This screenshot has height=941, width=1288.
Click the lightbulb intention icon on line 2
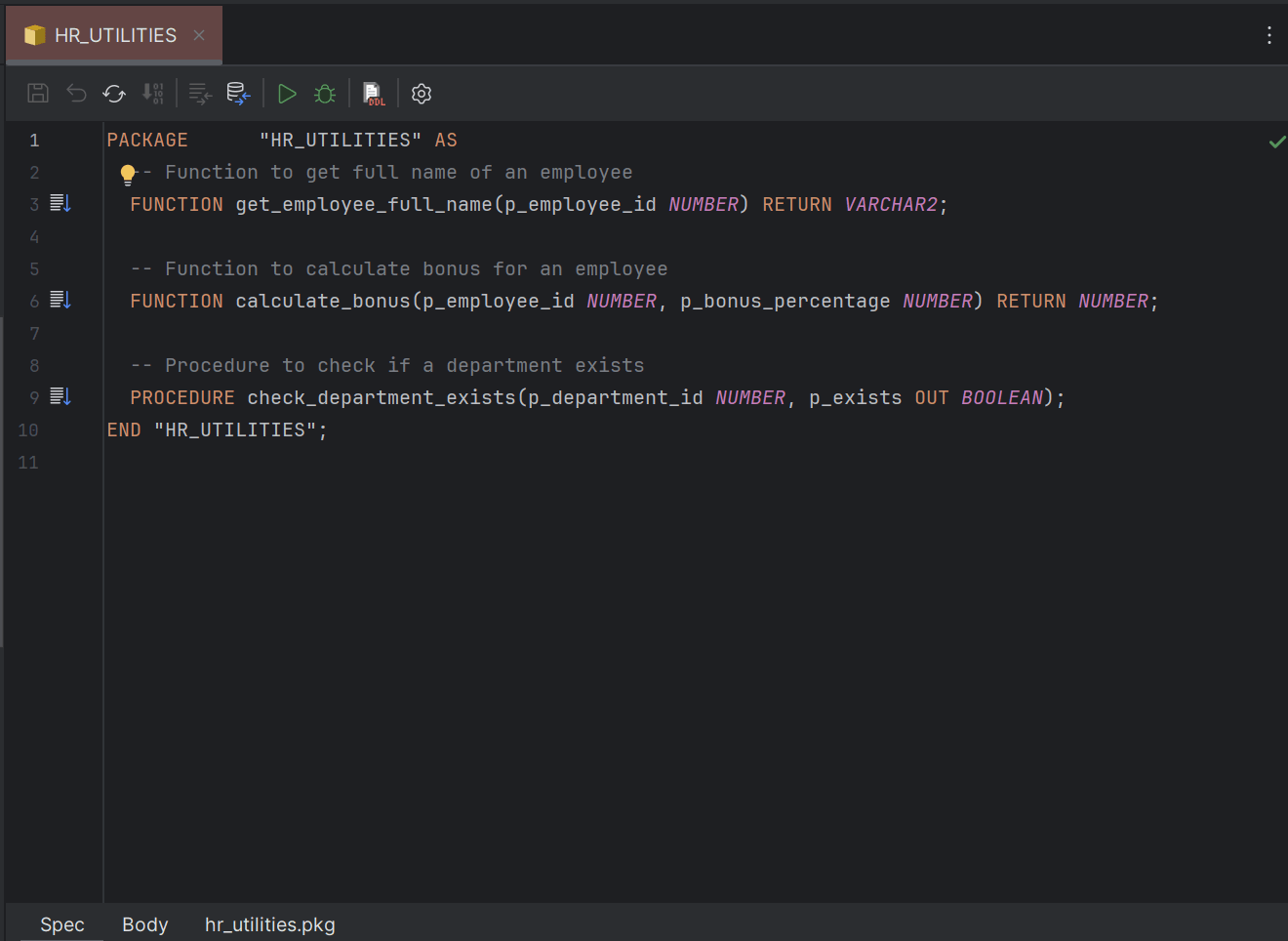[x=128, y=173]
